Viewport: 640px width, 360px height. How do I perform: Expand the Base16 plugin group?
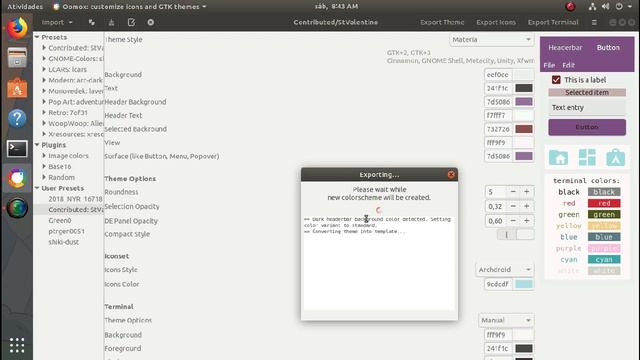[44, 167]
